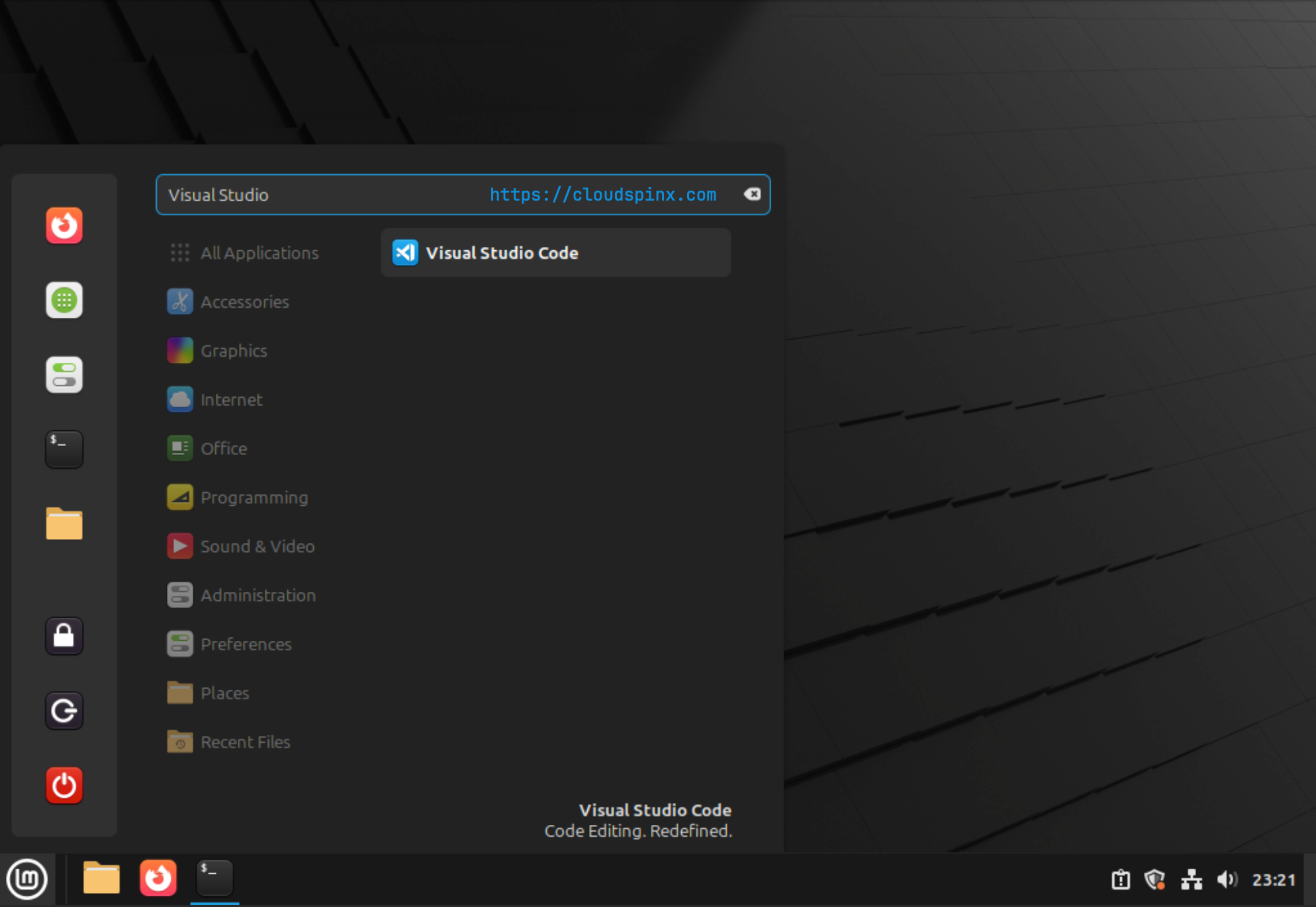Lock the screen using the sidebar icon
The height and width of the screenshot is (907, 1316).
pos(64,636)
